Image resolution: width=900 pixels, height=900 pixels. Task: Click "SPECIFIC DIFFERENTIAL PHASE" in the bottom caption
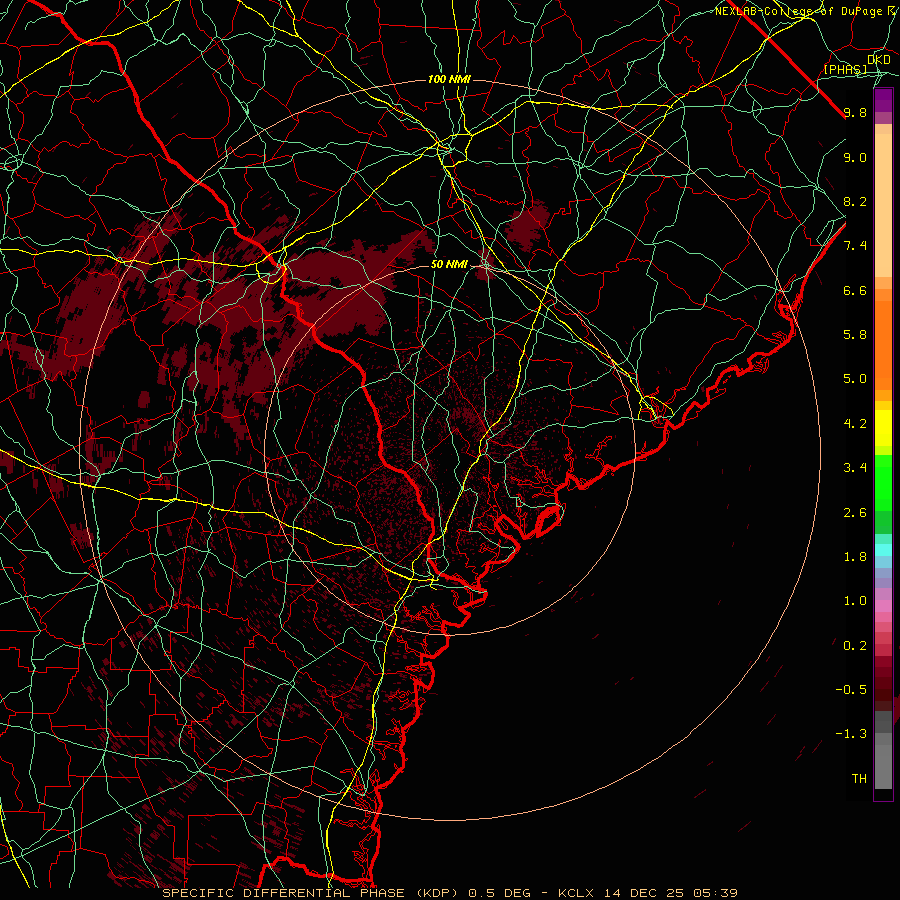(x=284, y=893)
